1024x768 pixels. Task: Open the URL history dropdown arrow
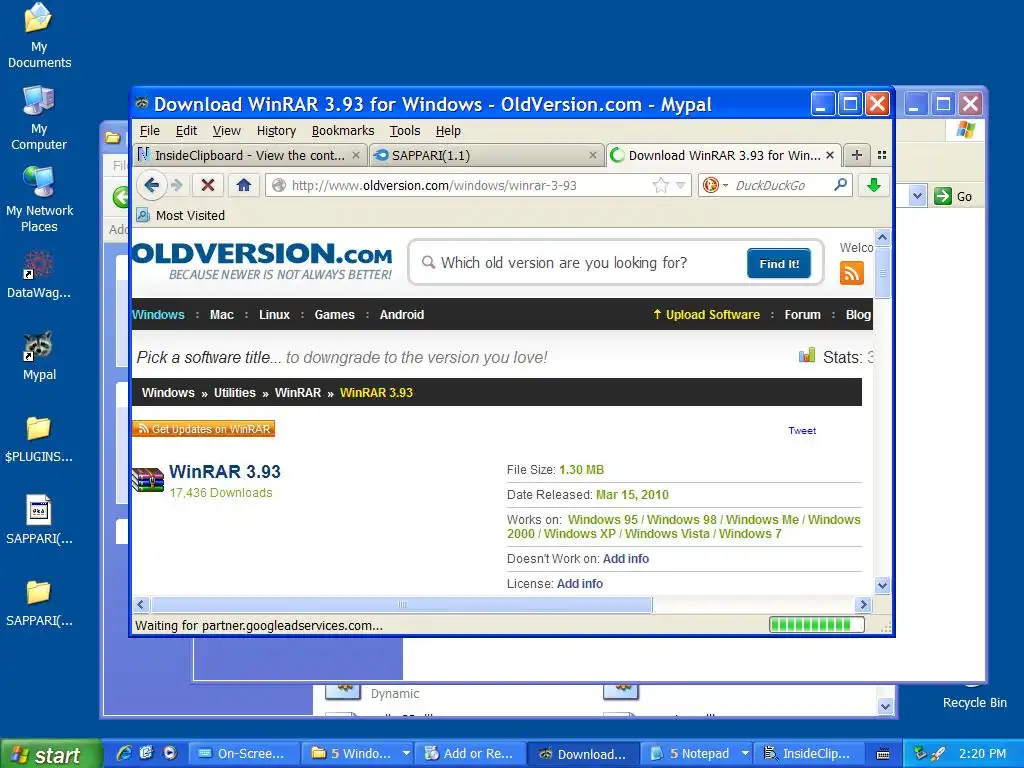click(680, 185)
